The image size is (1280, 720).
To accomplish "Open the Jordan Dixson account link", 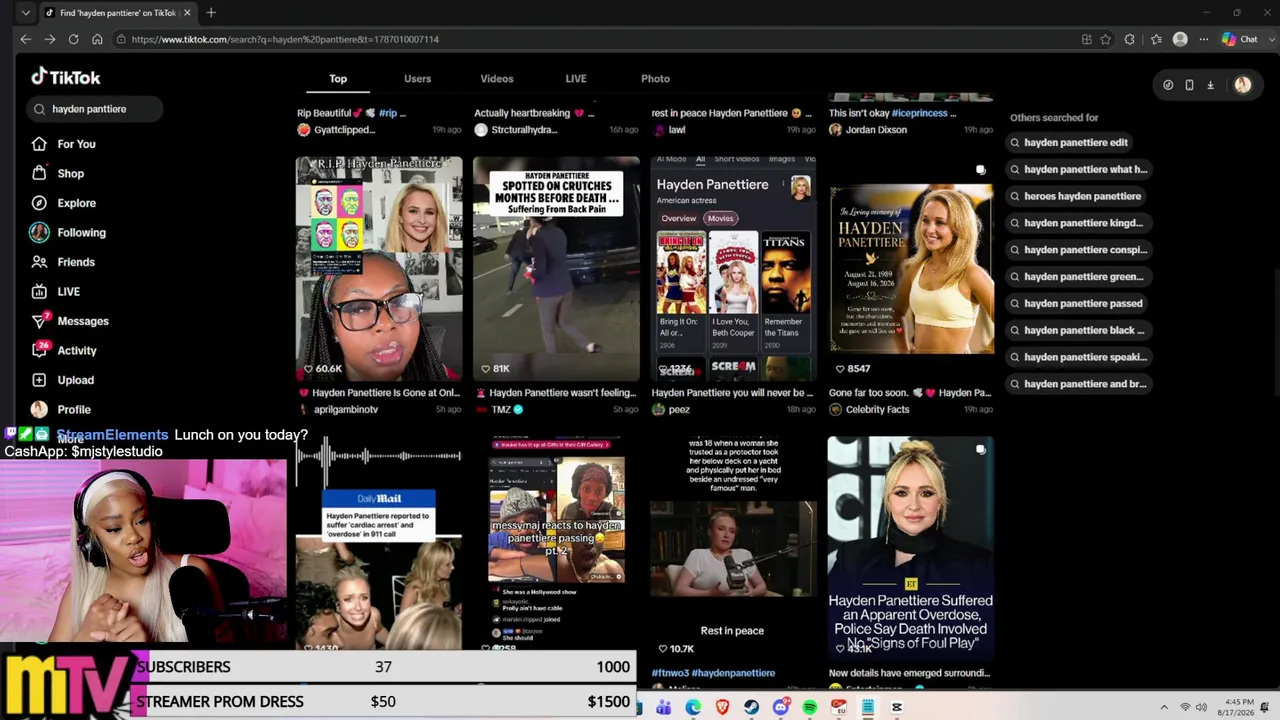I will (x=876, y=130).
